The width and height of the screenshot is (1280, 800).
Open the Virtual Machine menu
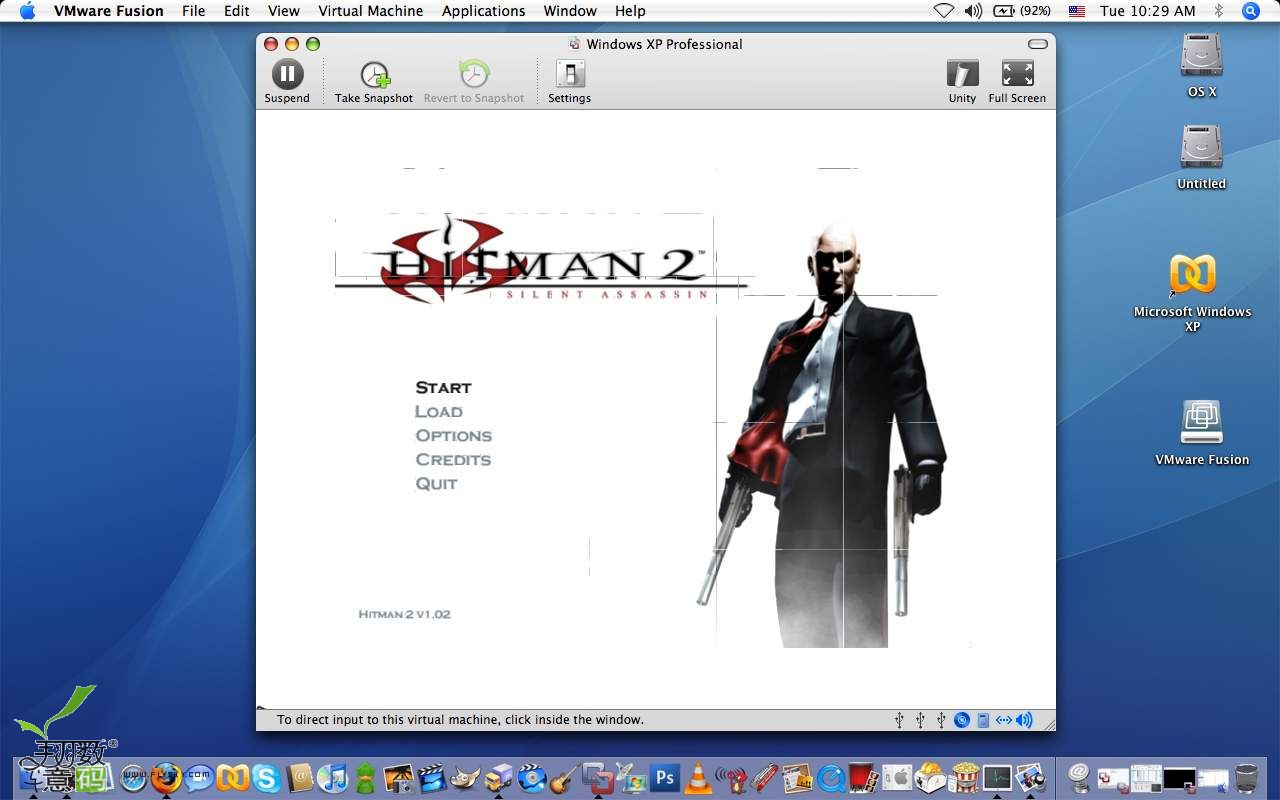coord(371,11)
